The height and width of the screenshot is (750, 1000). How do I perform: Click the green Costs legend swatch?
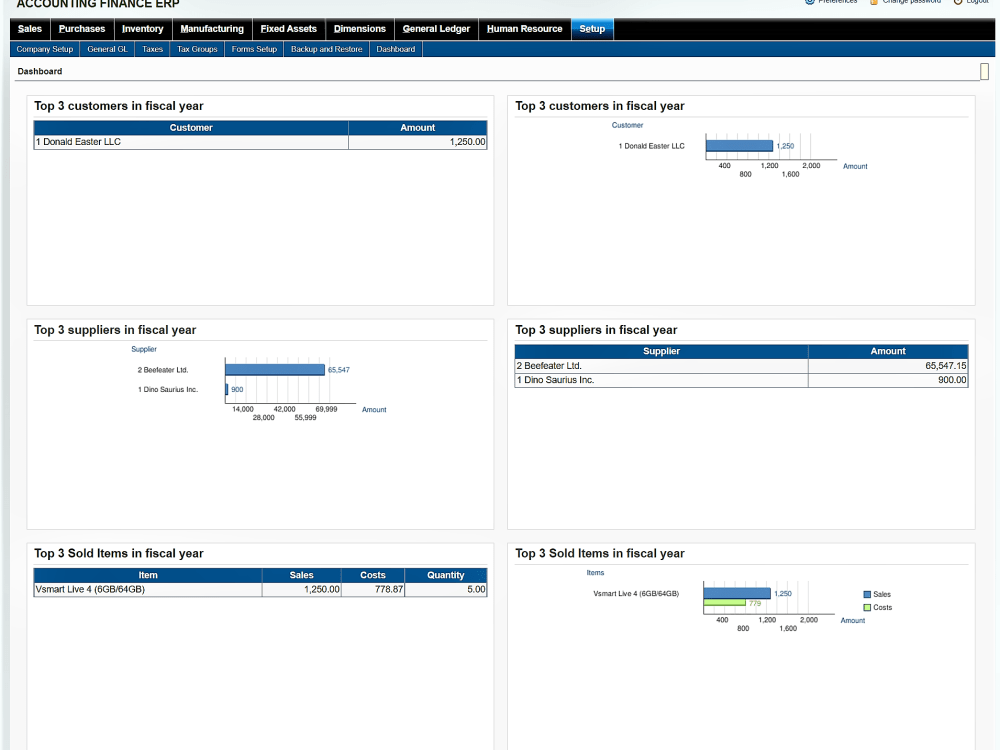click(867, 608)
